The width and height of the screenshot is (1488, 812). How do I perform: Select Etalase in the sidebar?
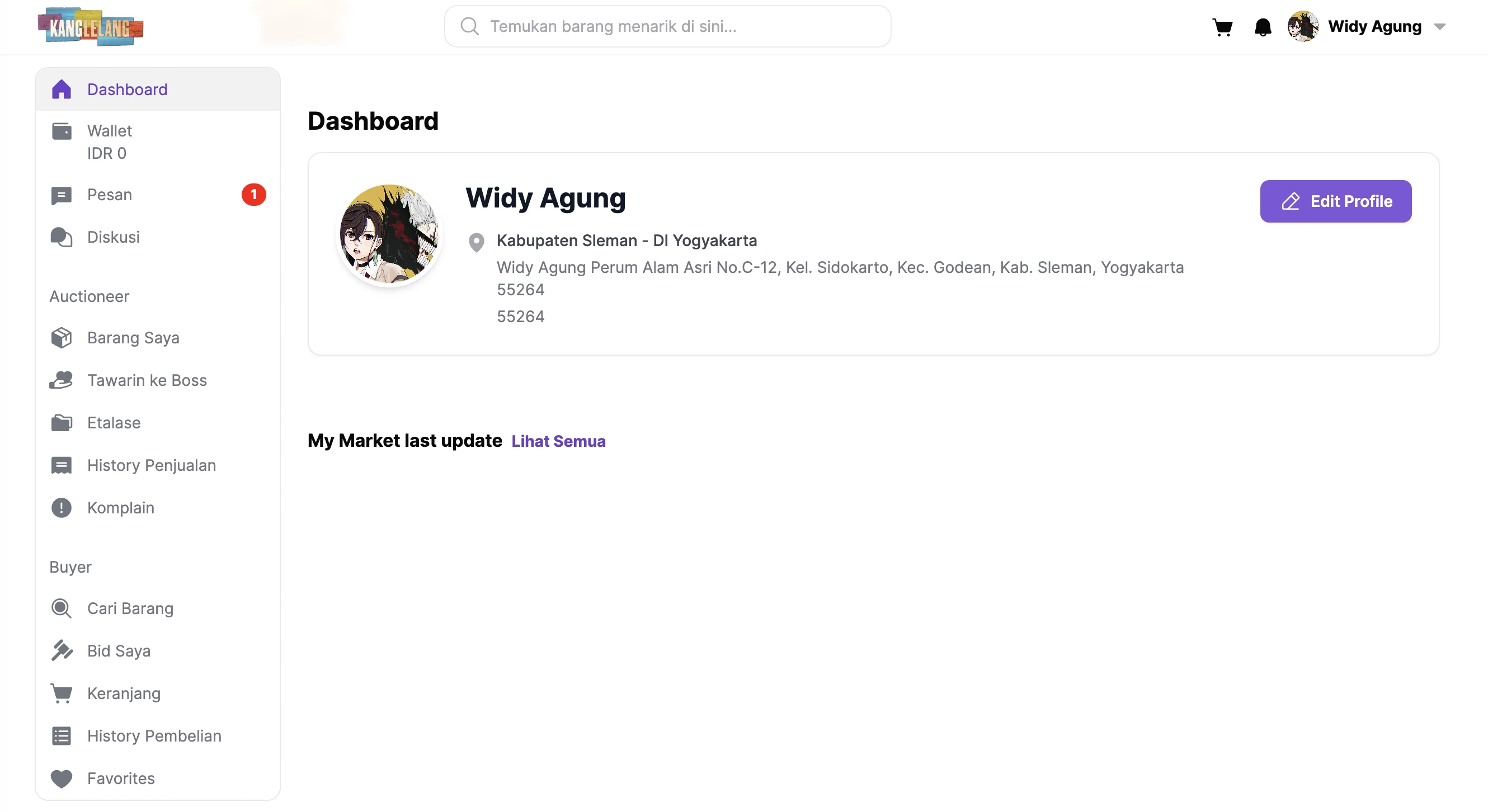(x=158, y=423)
